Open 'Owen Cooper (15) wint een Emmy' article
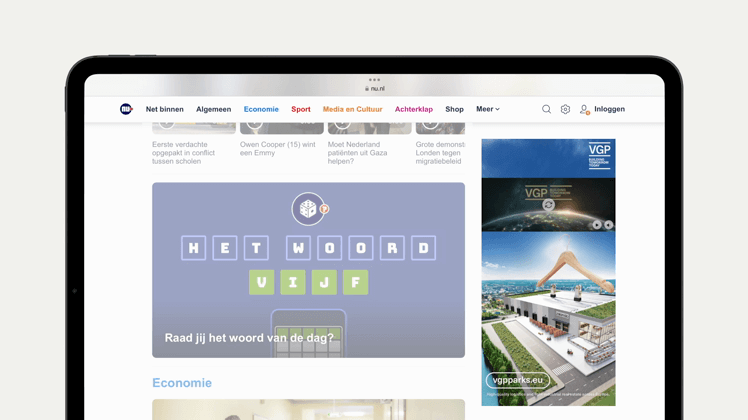 [277, 148]
